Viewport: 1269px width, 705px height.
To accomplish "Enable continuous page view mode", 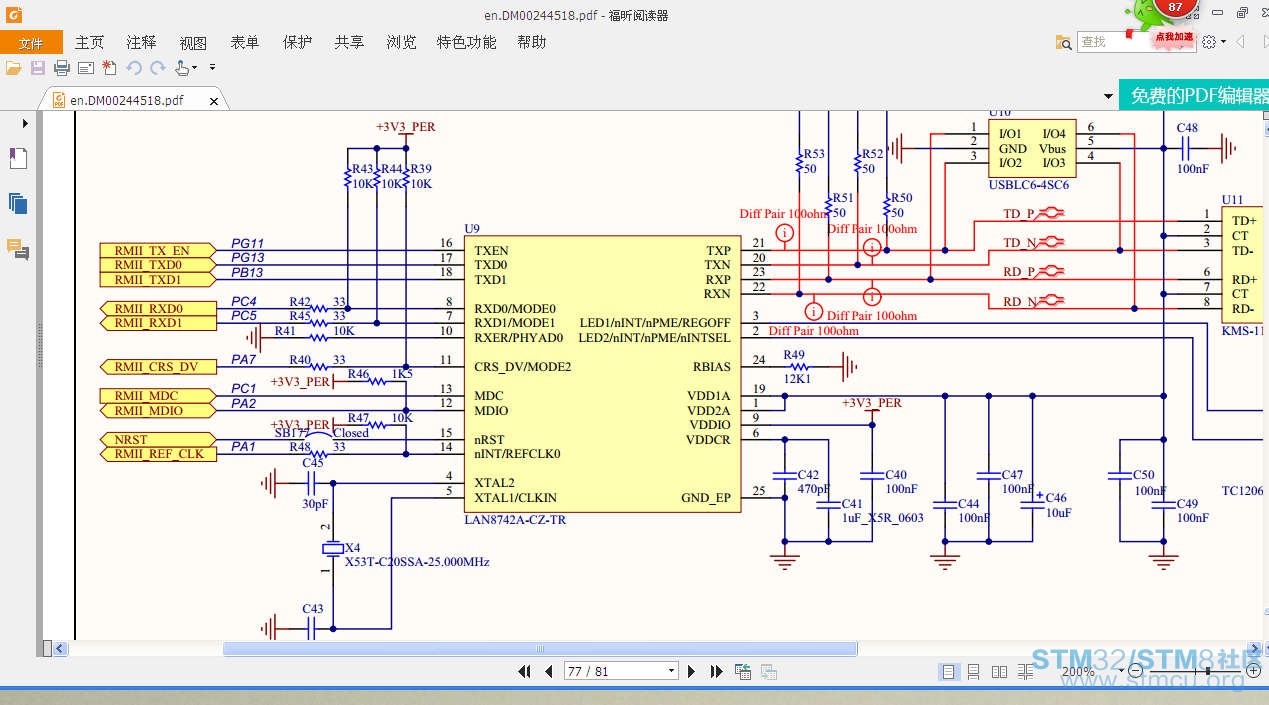I will coord(973,672).
